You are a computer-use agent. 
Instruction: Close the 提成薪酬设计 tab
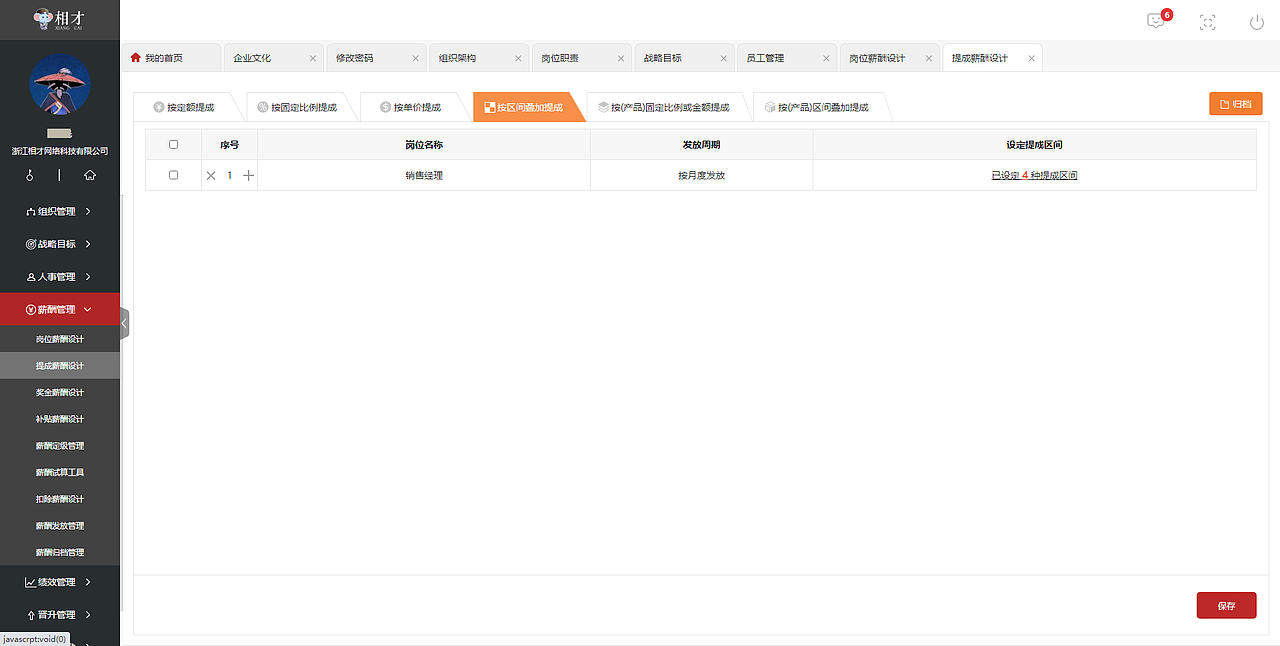pos(1032,58)
